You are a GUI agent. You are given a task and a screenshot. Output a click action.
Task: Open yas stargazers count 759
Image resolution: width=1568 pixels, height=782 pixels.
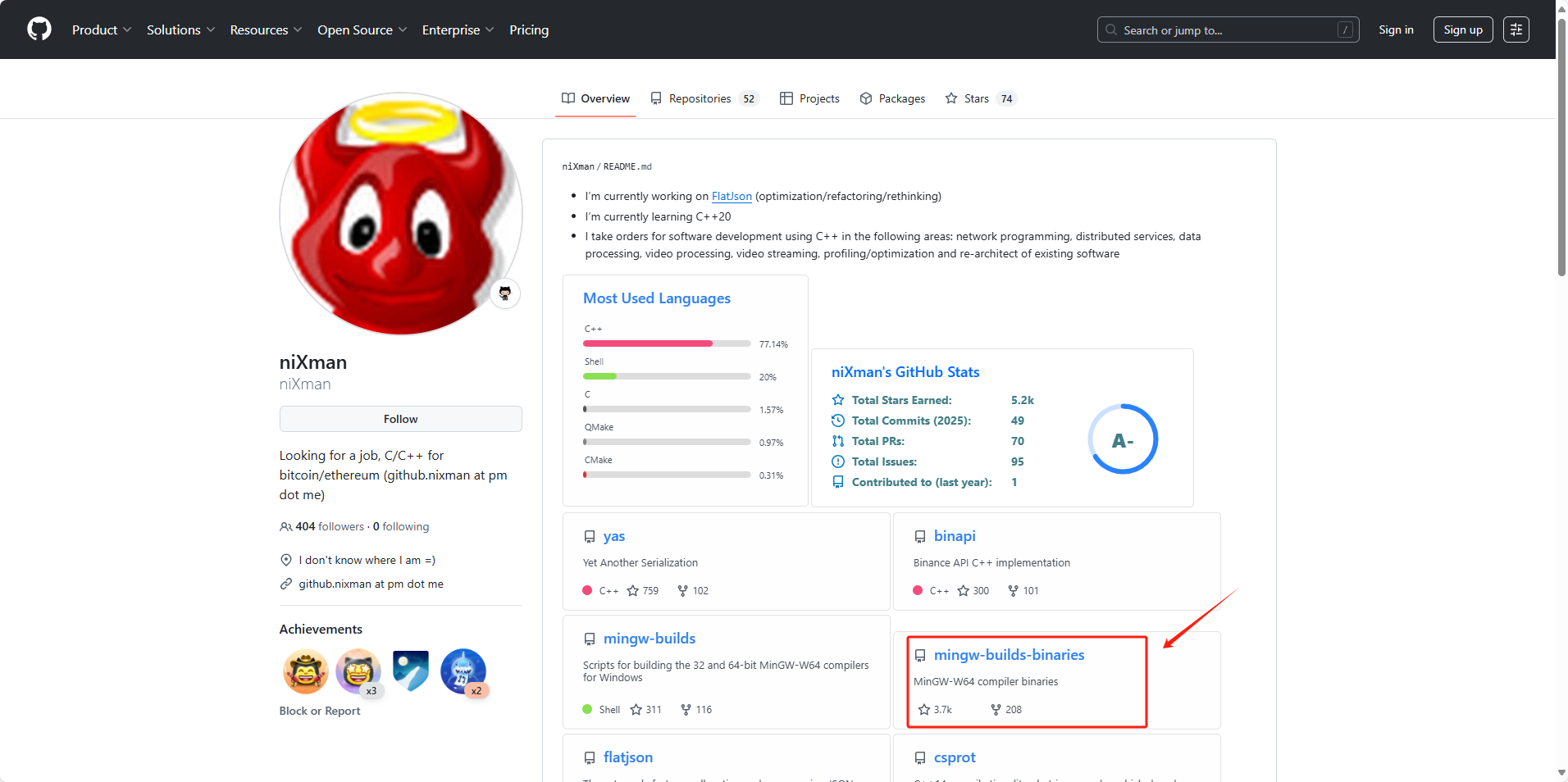[x=643, y=590]
